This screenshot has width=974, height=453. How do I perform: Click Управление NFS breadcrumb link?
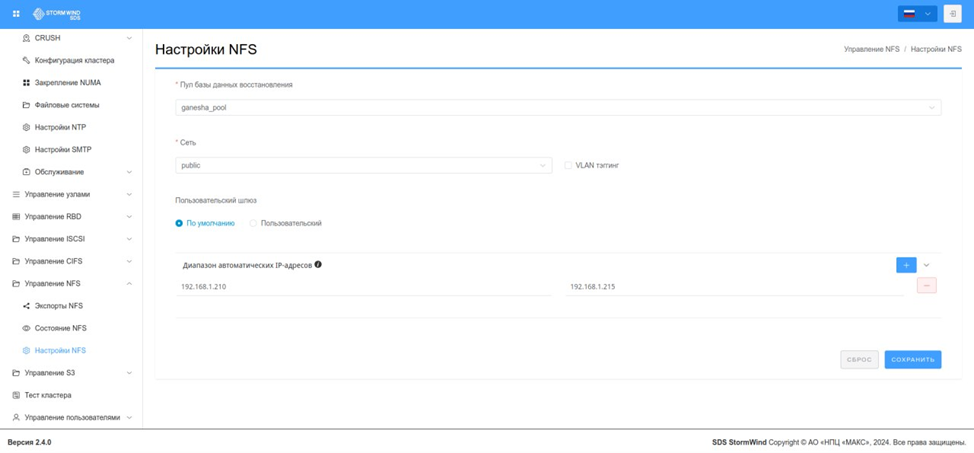click(872, 48)
